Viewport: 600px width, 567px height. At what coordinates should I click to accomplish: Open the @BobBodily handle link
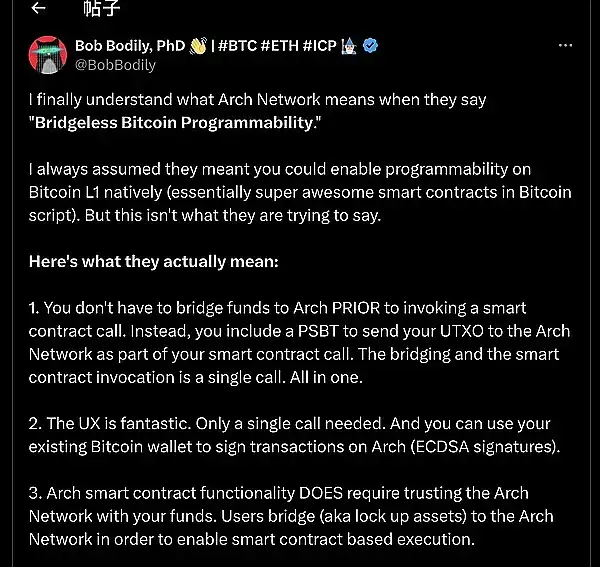click(x=115, y=65)
